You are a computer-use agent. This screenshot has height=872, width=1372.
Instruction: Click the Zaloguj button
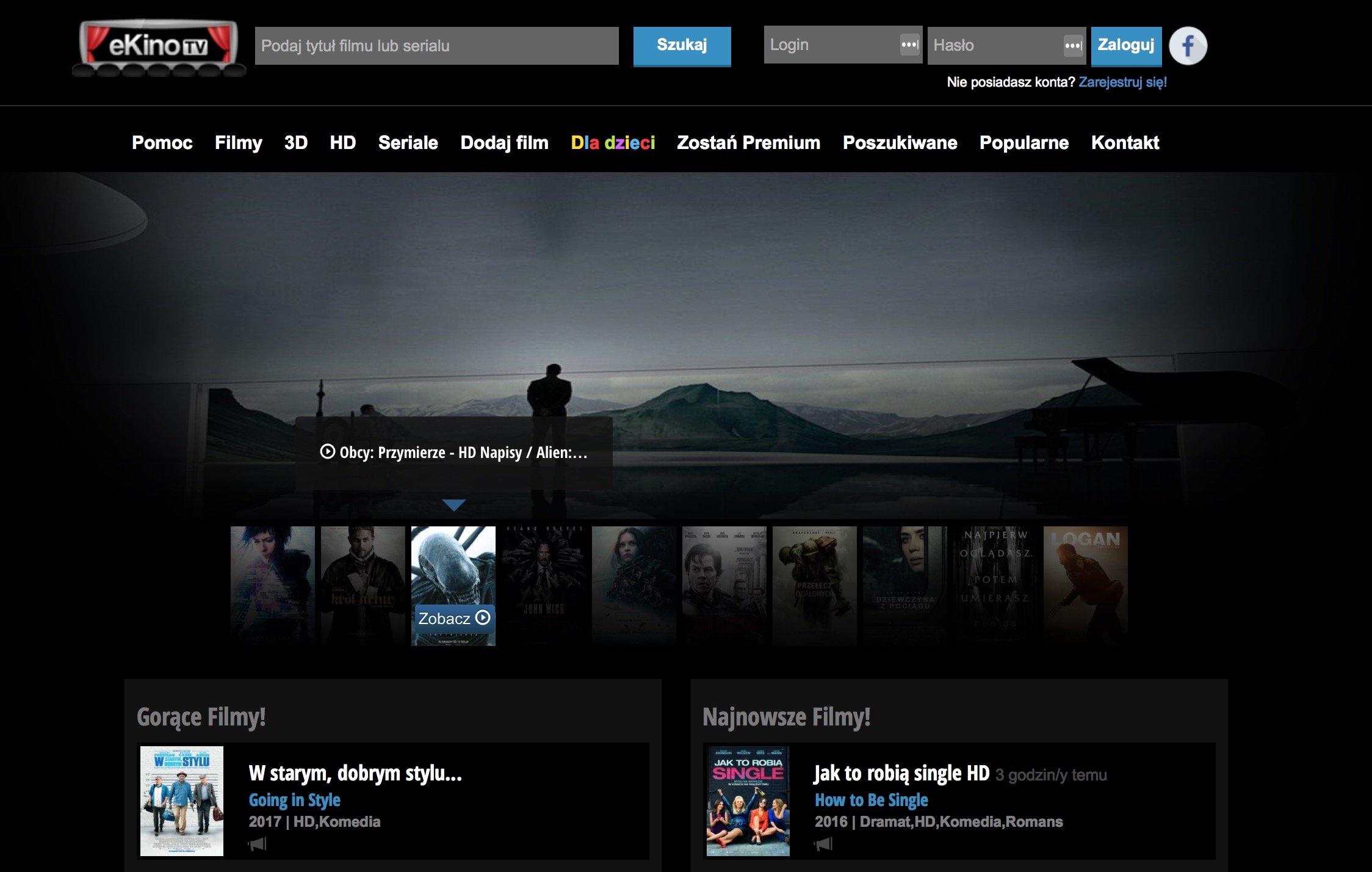point(1126,46)
